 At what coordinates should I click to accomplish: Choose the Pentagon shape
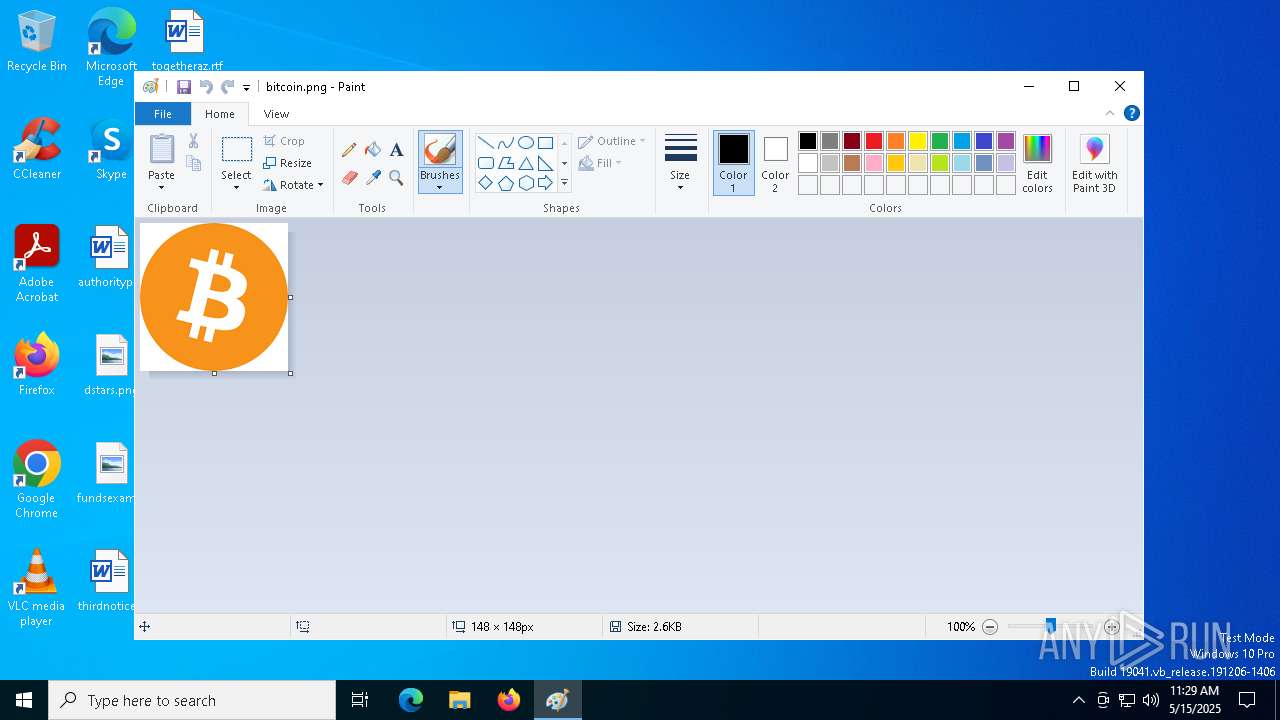coord(505,183)
